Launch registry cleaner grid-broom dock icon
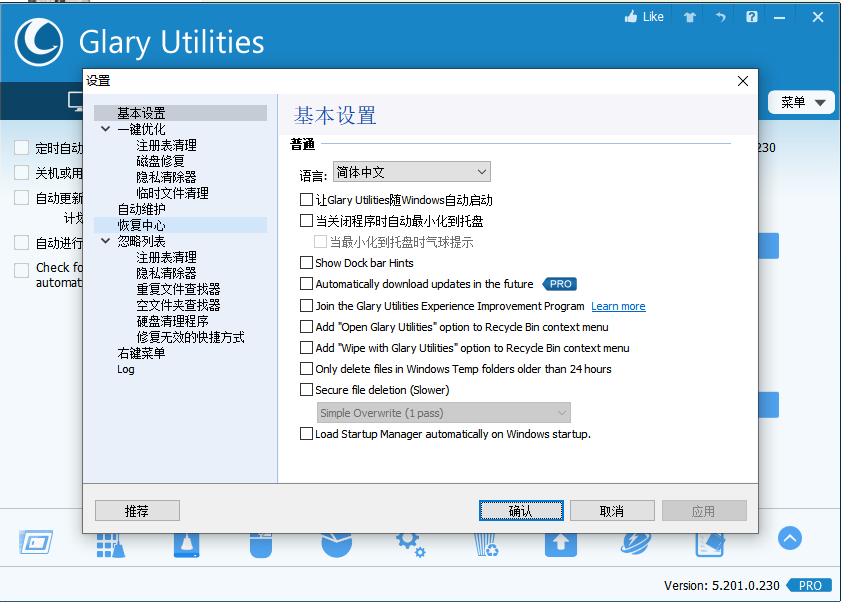 110,546
